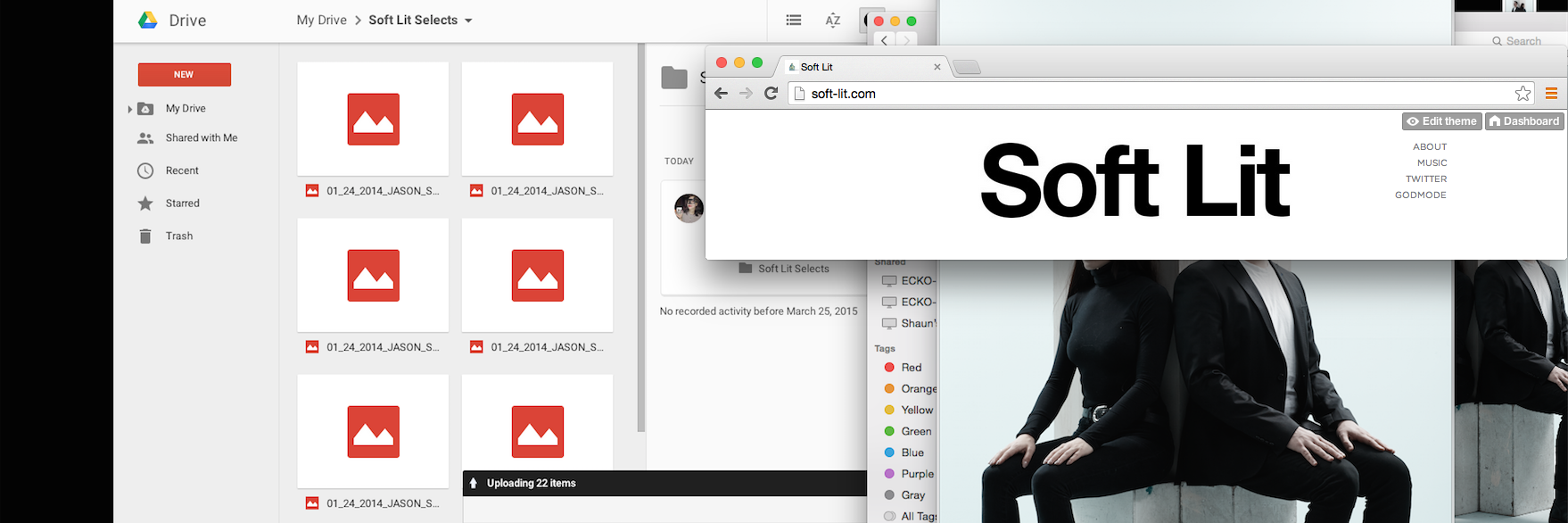
Task: Click Finder forward arrow
Action: point(906,40)
